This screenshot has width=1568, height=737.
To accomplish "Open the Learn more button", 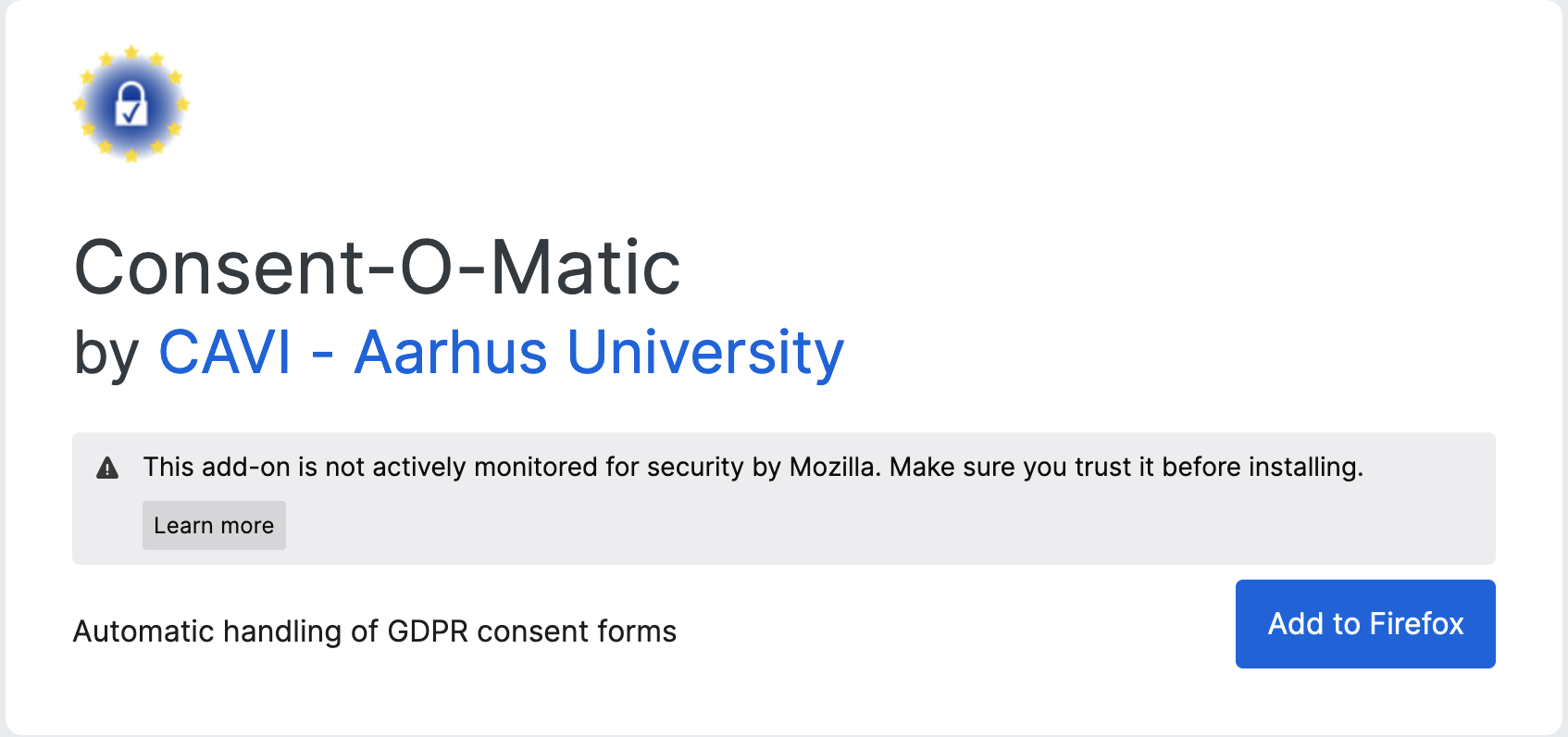I will tap(214, 526).
